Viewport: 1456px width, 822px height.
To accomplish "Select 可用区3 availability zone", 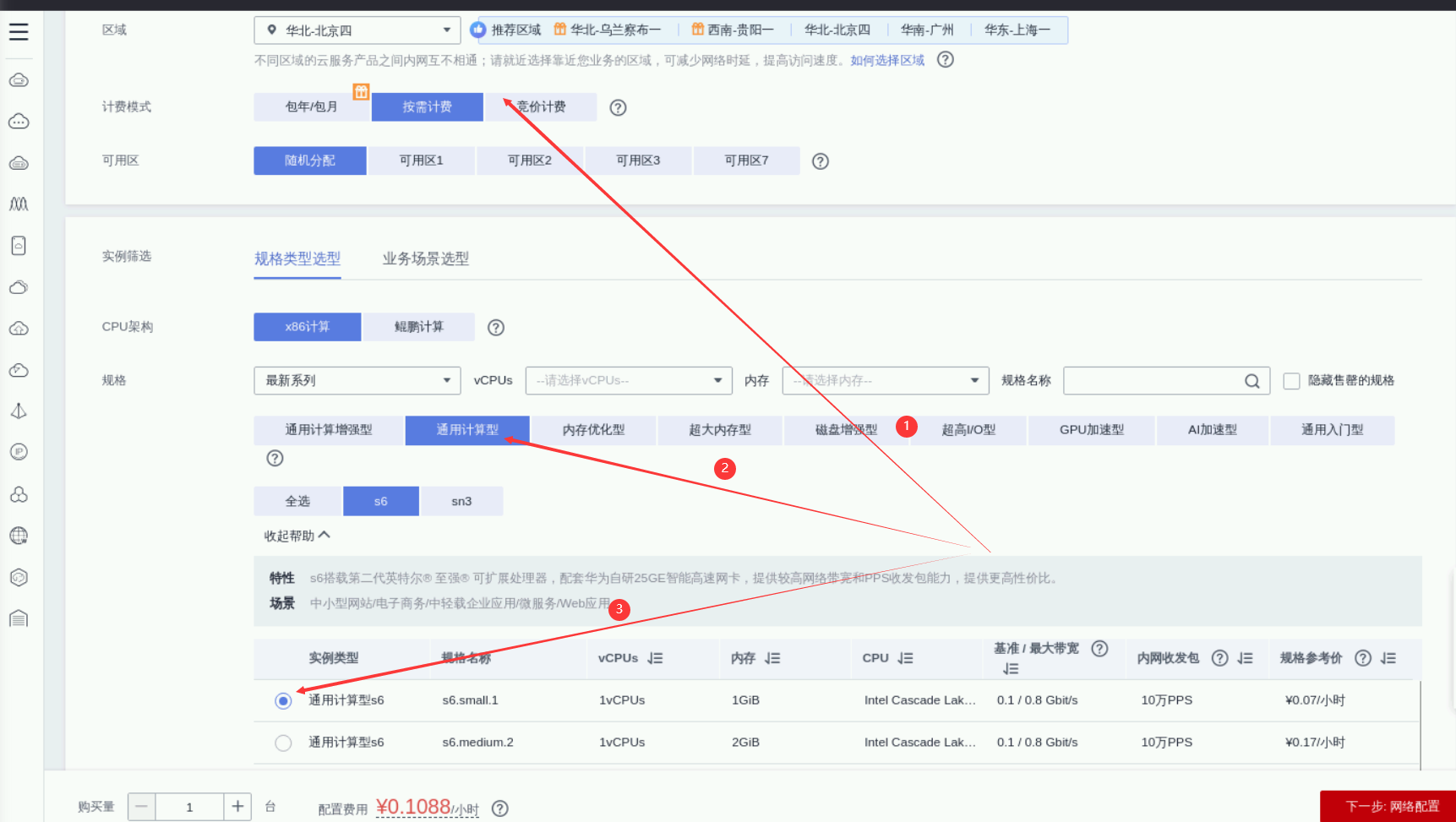I will [638, 161].
